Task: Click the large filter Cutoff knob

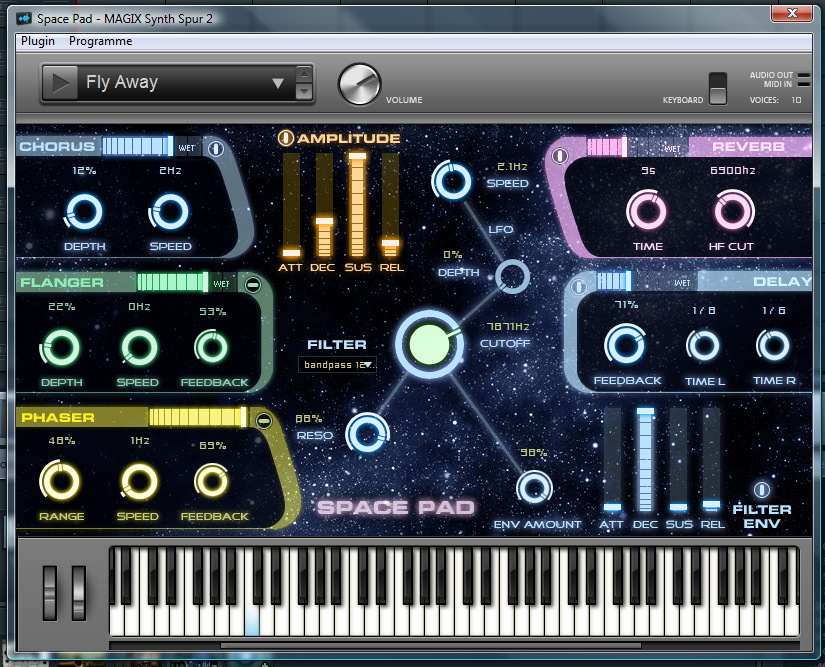Action: [428, 342]
